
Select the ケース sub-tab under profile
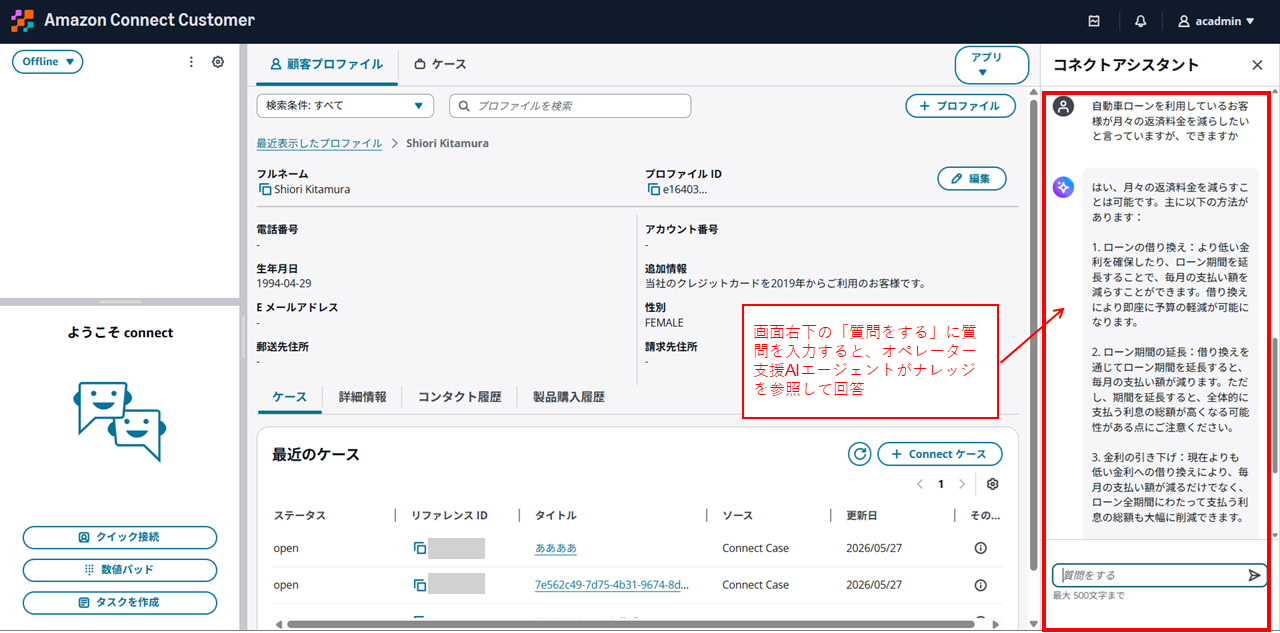pos(289,397)
